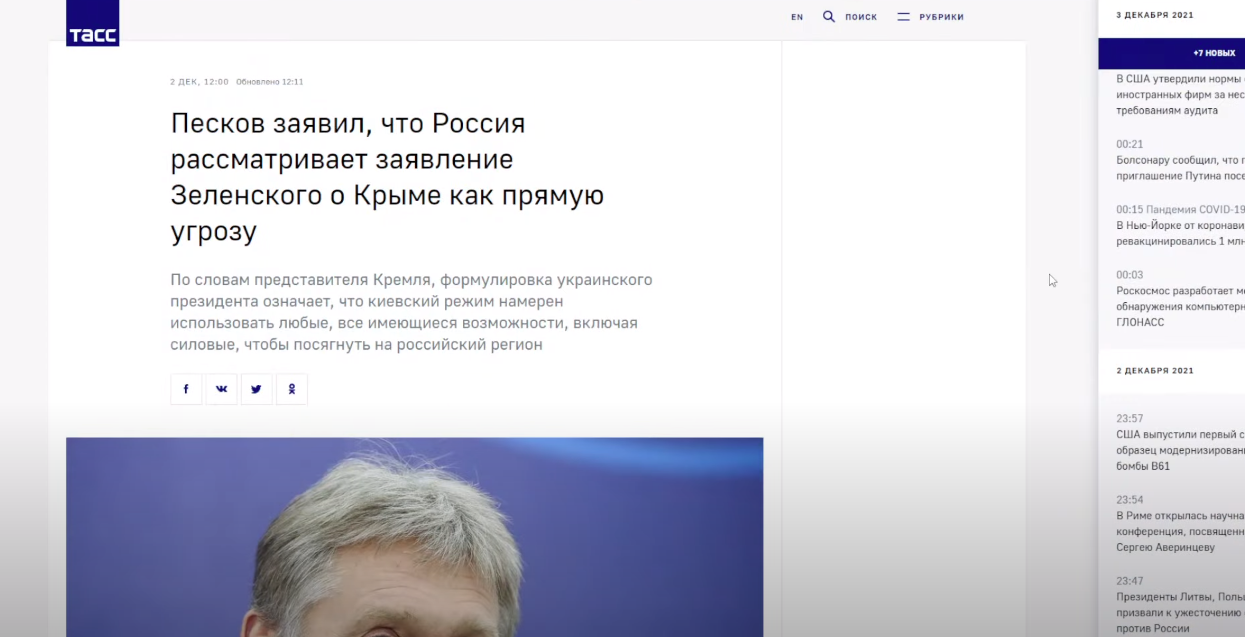Open the 23:47 Президенты Литвы news item
This screenshot has width=1245, height=637.
tap(1180, 604)
